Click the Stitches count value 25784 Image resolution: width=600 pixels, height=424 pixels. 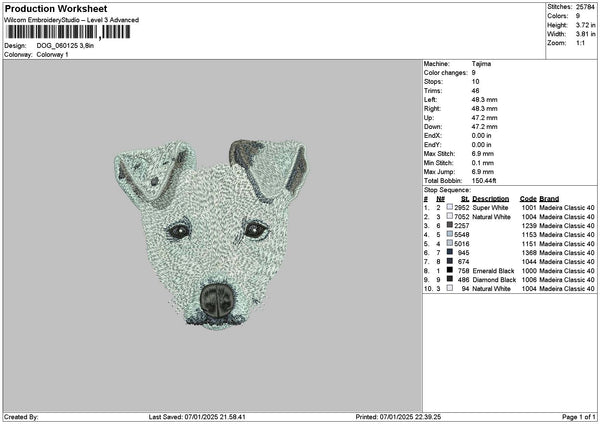(x=586, y=7)
